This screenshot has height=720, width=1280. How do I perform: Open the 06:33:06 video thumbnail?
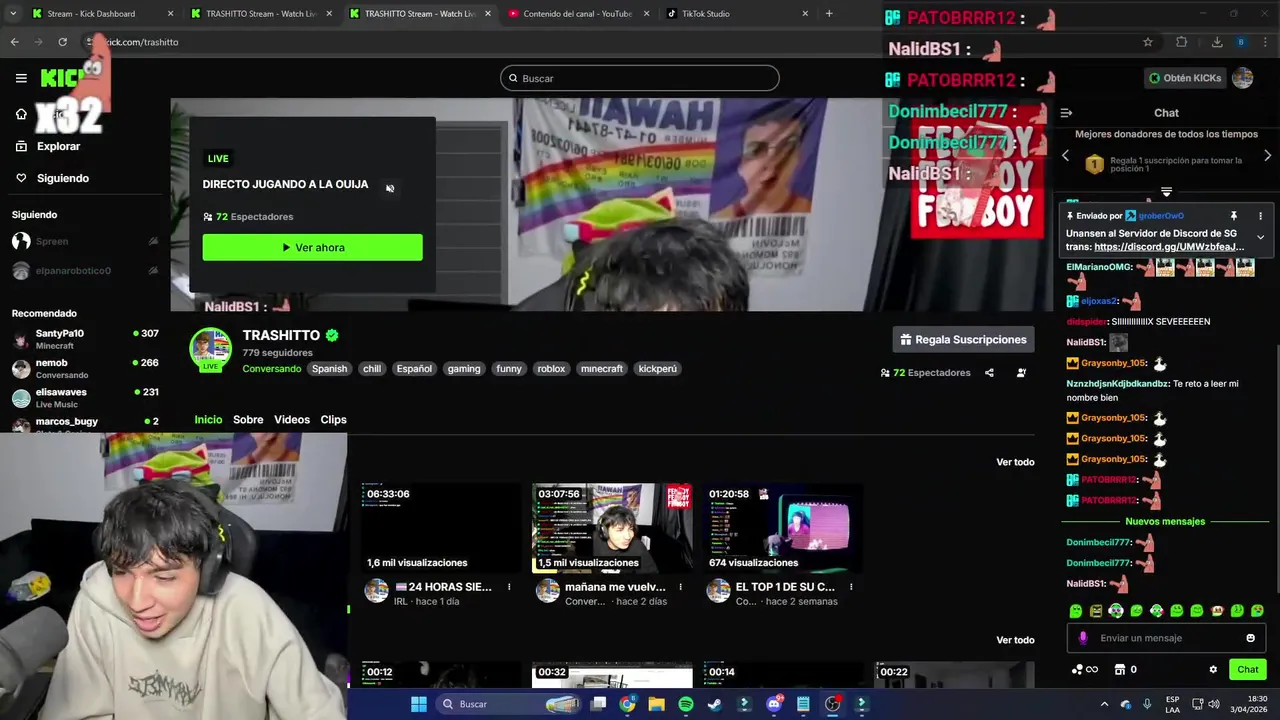click(441, 528)
